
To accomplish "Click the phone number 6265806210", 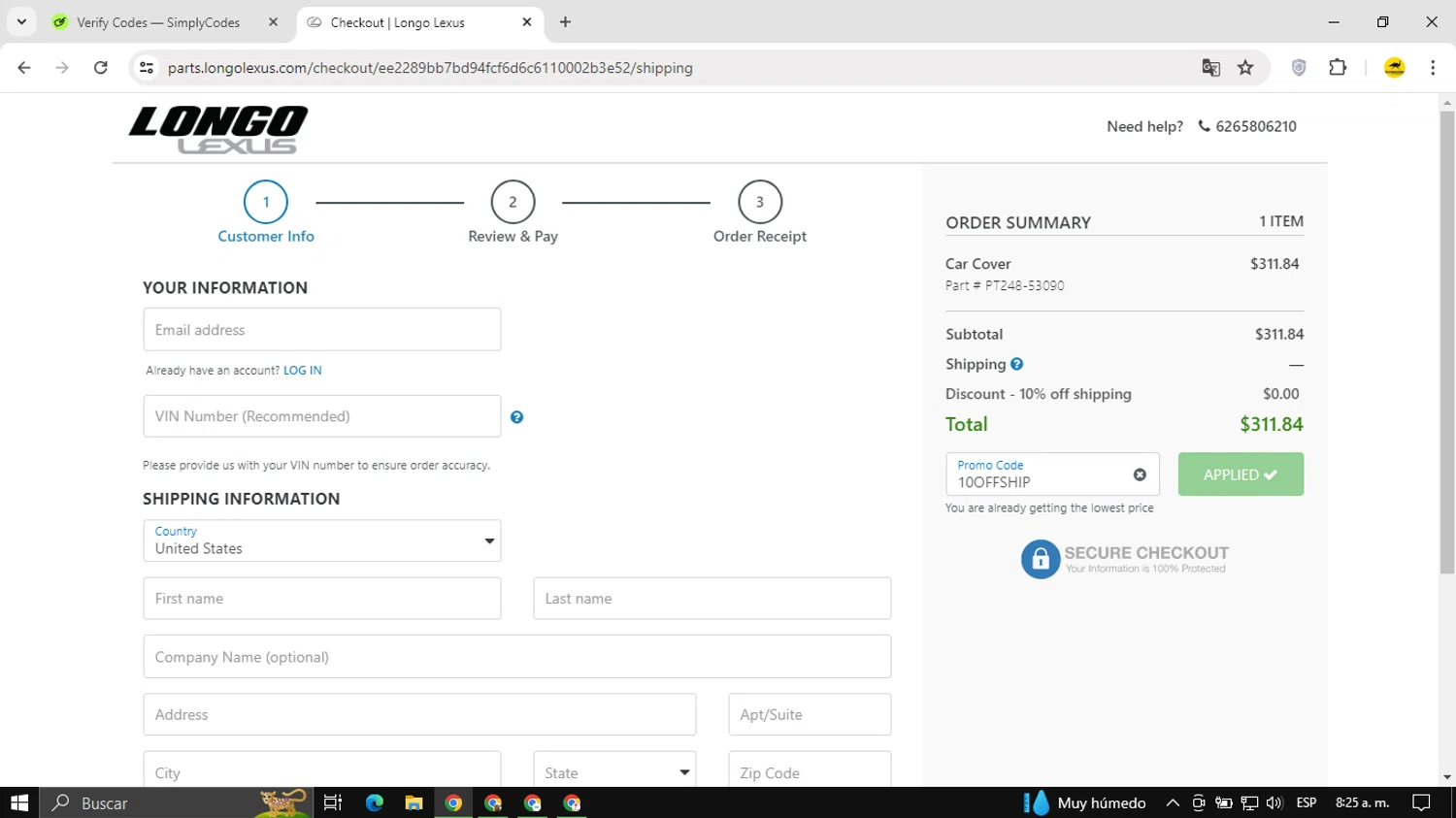I will pyautogui.click(x=1256, y=126).
